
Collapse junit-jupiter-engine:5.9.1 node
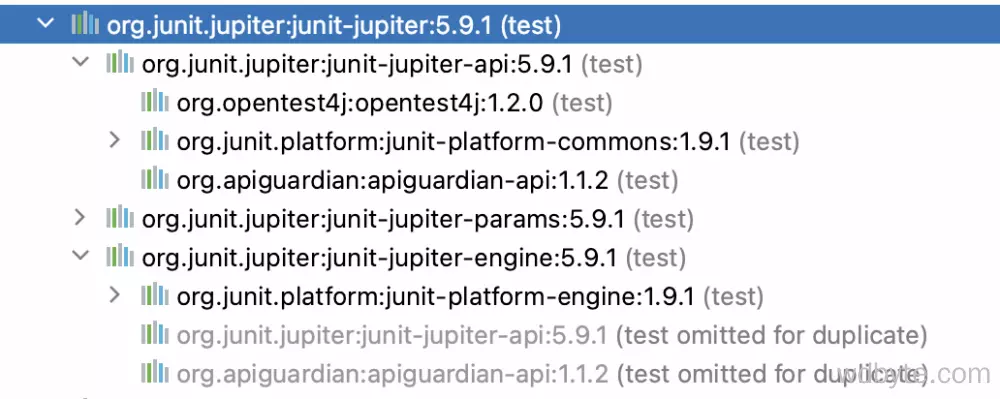point(80,256)
